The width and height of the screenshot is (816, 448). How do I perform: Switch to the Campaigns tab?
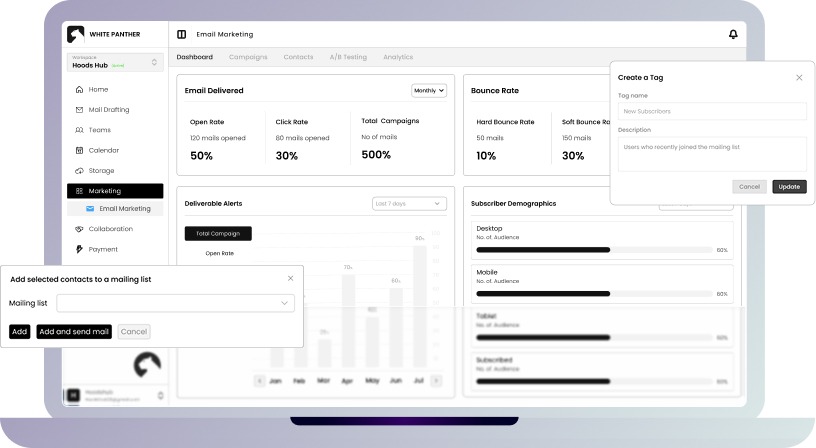point(248,57)
